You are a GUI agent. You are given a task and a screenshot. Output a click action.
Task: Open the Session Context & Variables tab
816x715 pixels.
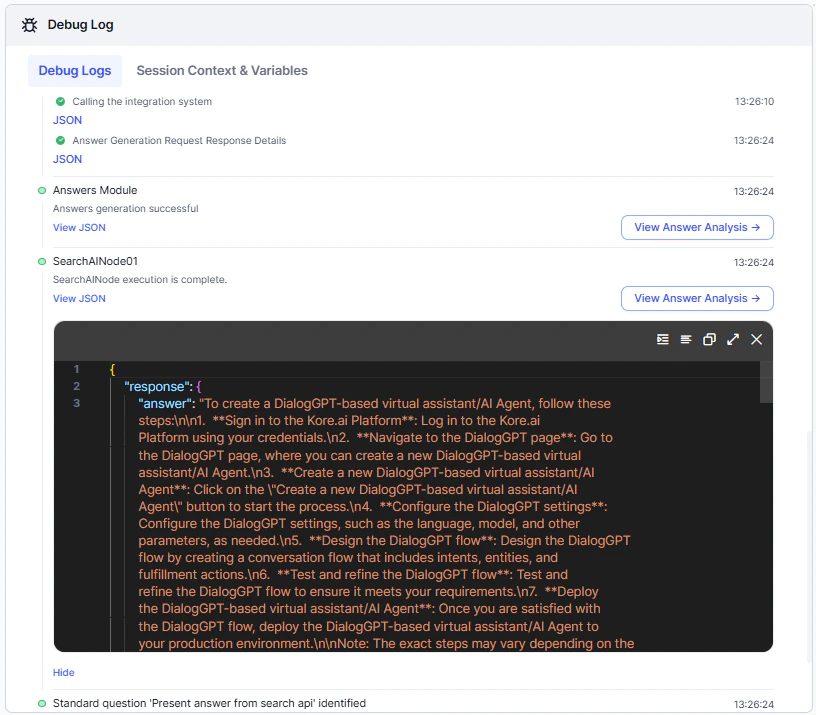pos(221,70)
